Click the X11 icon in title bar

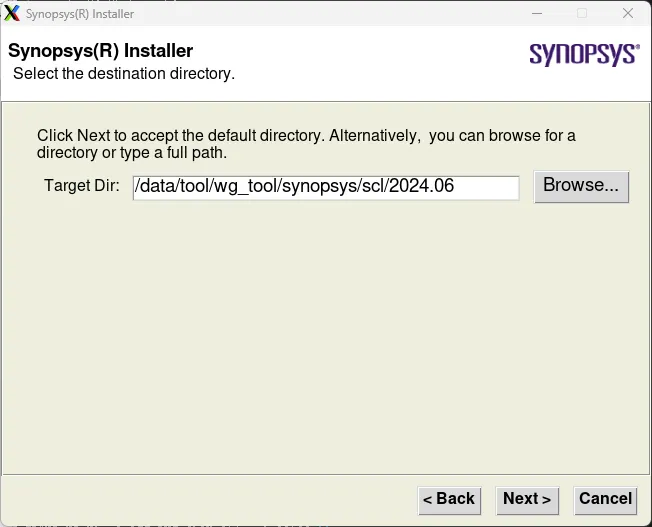pyautogui.click(x=12, y=13)
